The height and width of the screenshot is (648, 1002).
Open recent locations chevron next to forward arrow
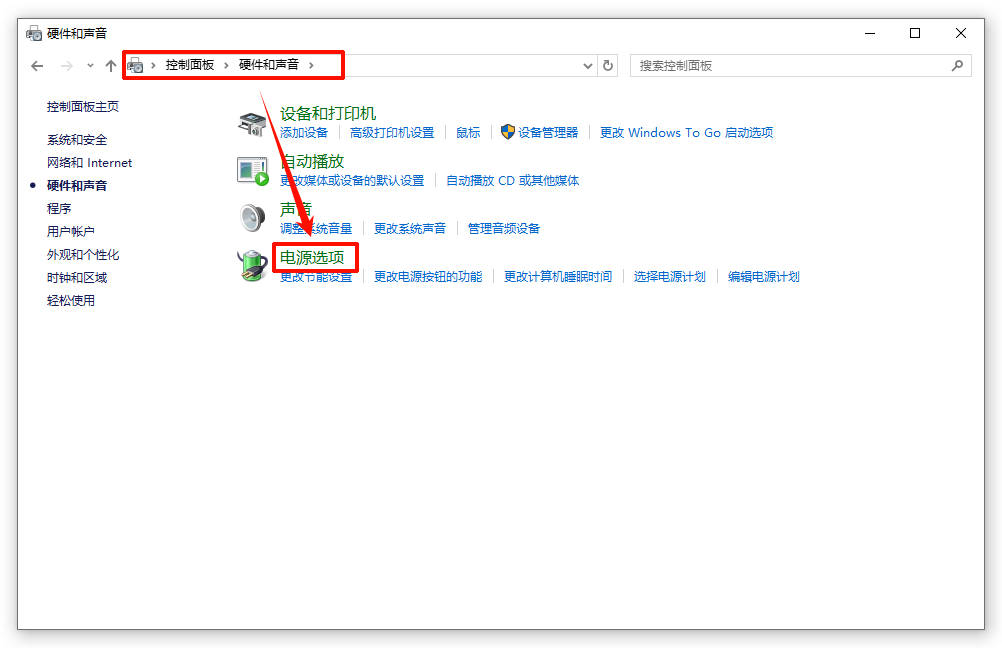pyautogui.click(x=88, y=65)
